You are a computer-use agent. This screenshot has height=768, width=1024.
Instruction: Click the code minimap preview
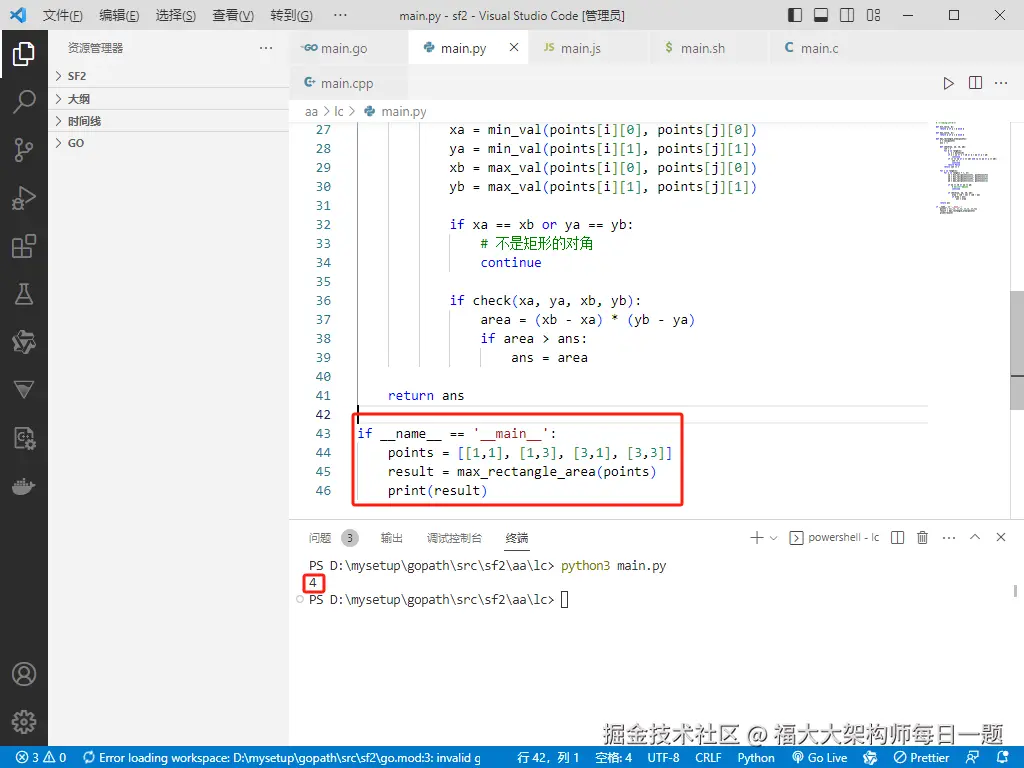(967, 167)
